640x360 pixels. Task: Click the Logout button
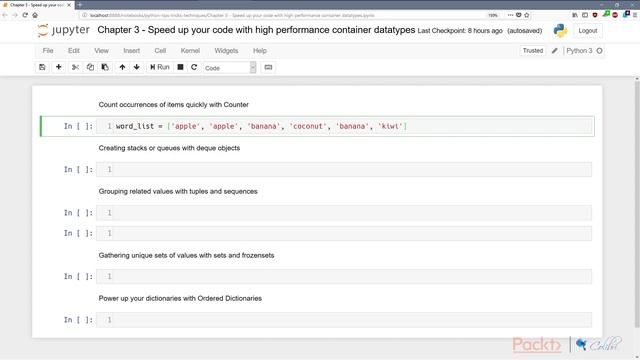point(587,31)
